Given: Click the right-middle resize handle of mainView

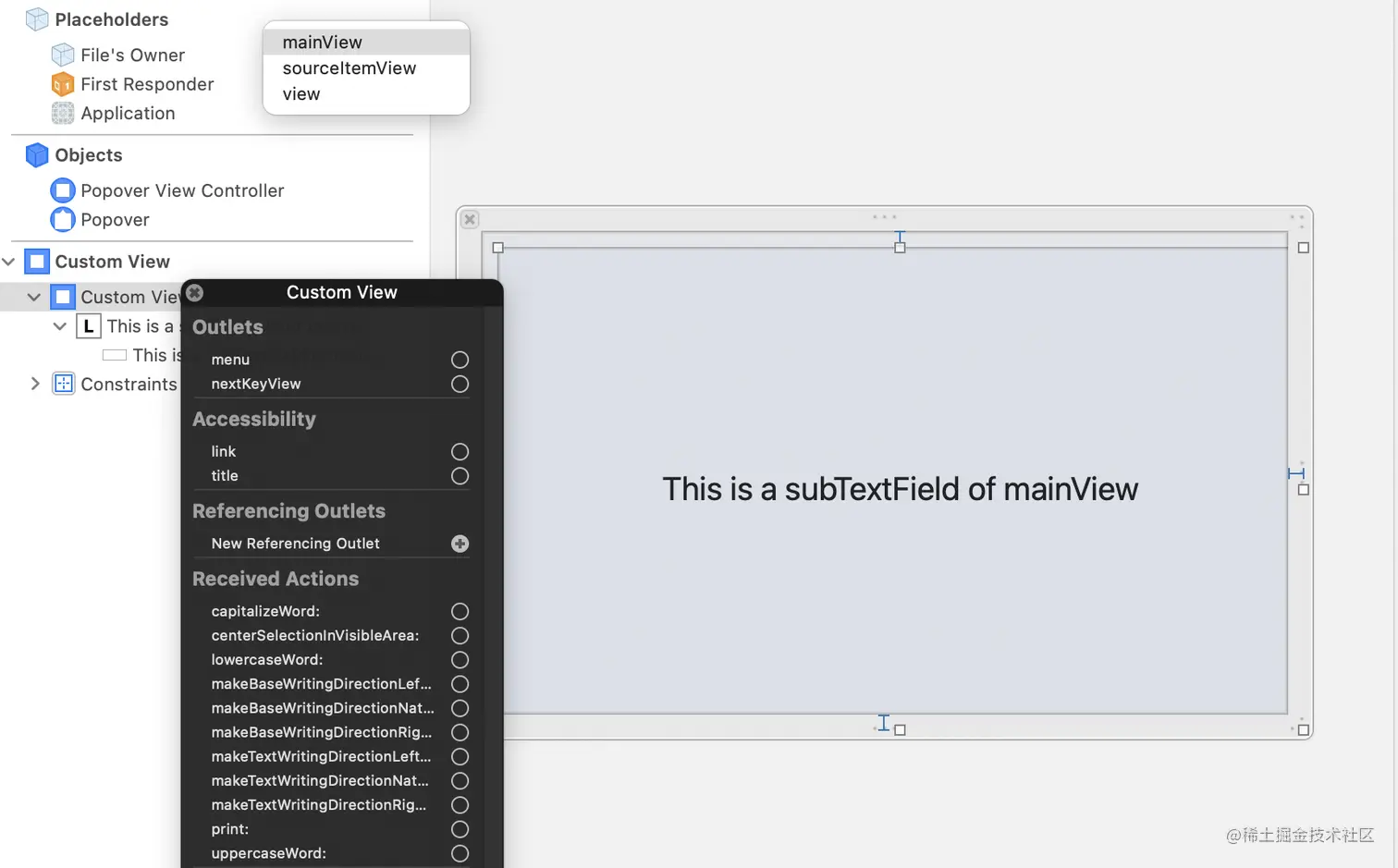Looking at the screenshot, I should point(1303,489).
